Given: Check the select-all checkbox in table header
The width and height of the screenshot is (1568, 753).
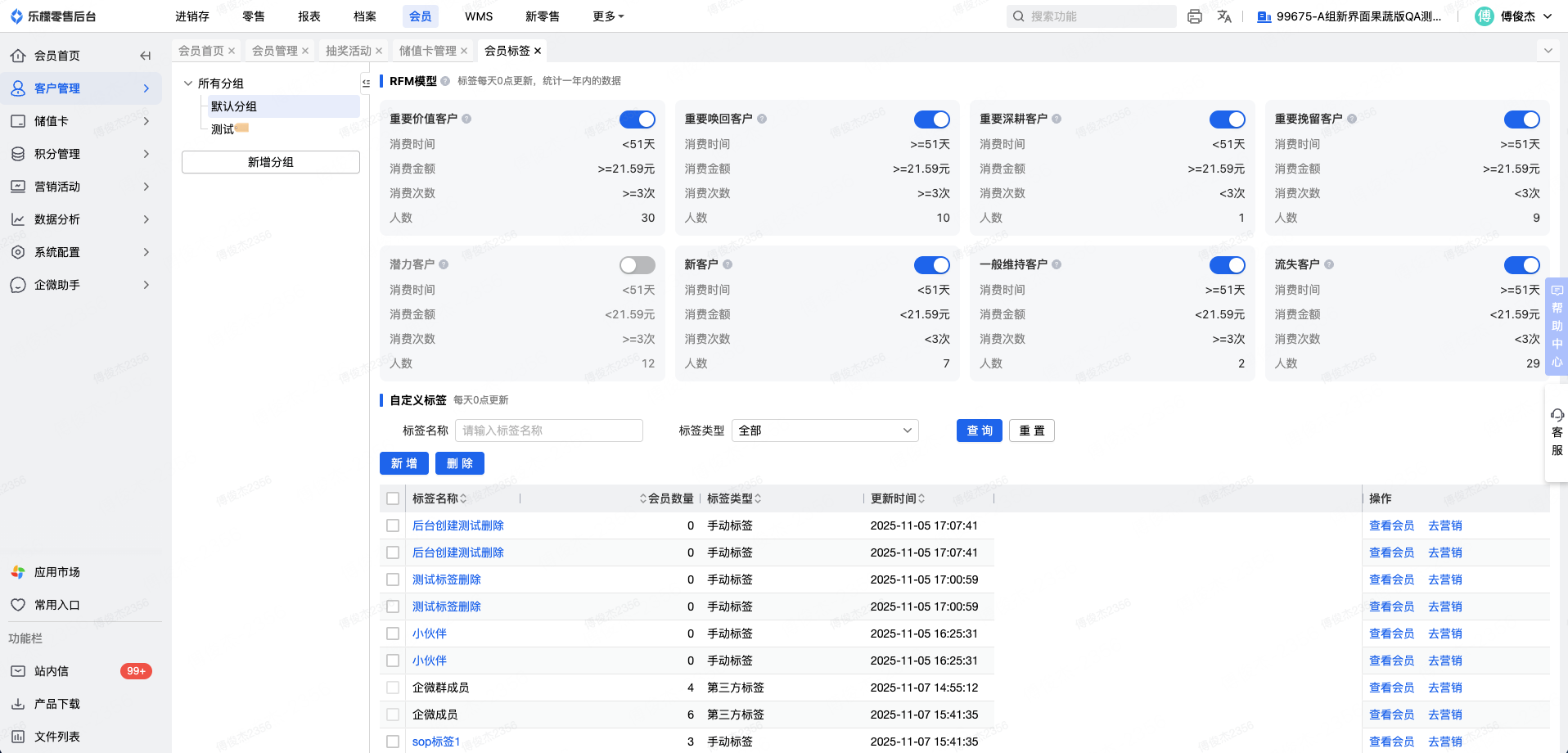Looking at the screenshot, I should 393,498.
